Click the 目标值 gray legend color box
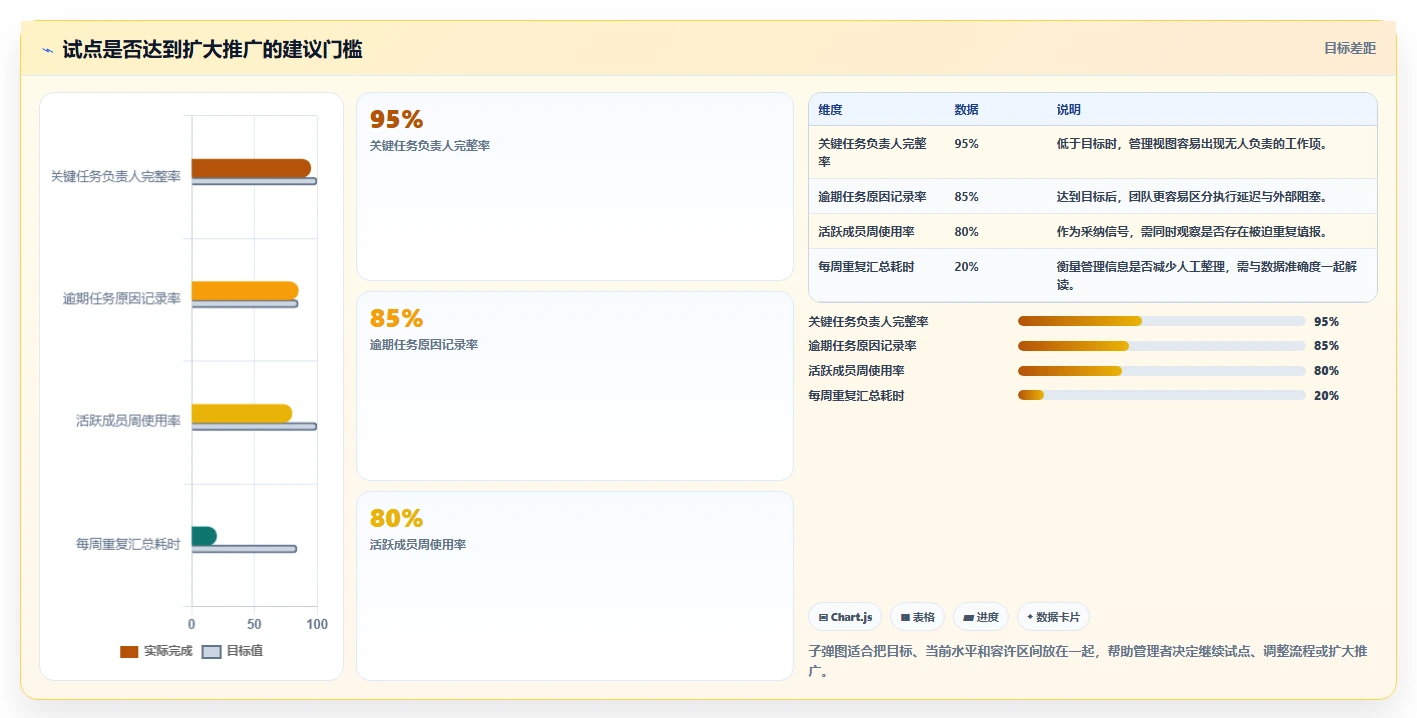The image size is (1417, 718). point(211,652)
